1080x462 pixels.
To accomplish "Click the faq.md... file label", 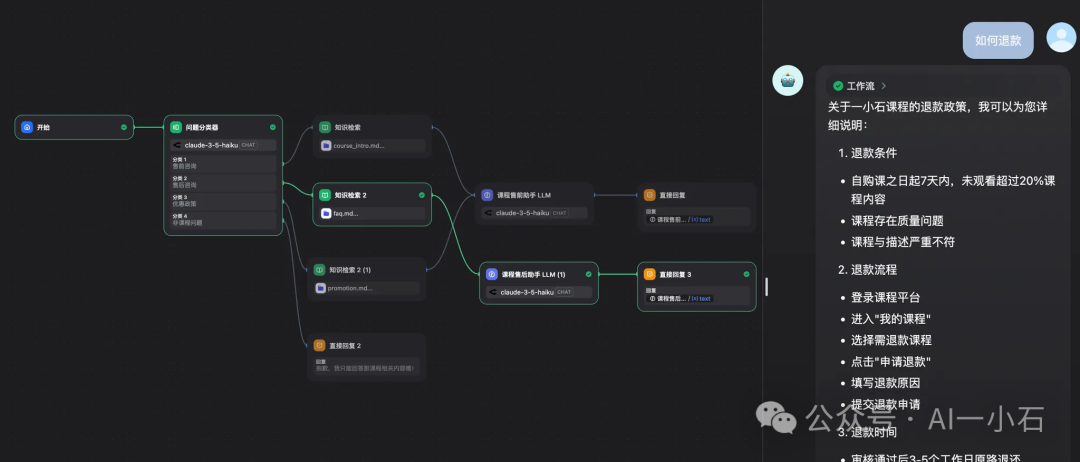I will 346,213.
